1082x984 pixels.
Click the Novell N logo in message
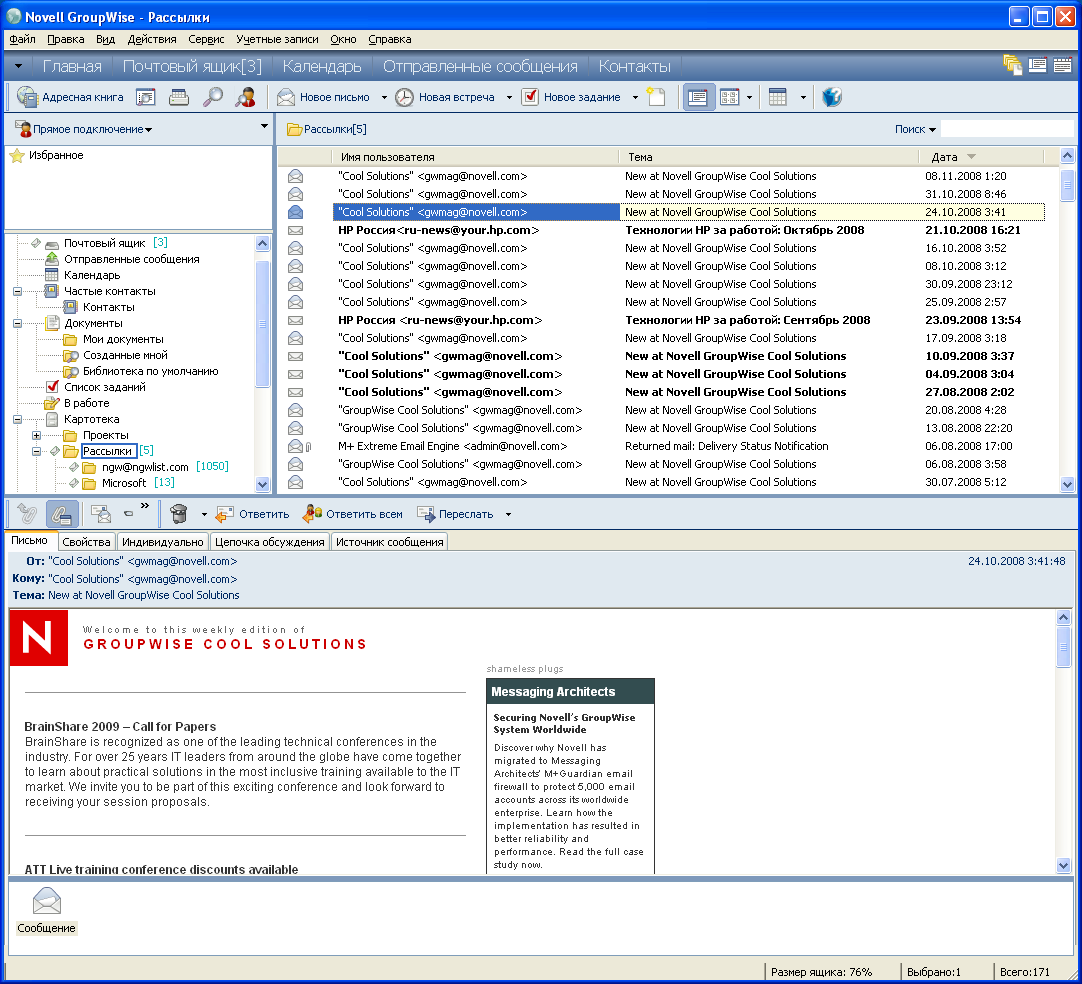tap(39, 638)
